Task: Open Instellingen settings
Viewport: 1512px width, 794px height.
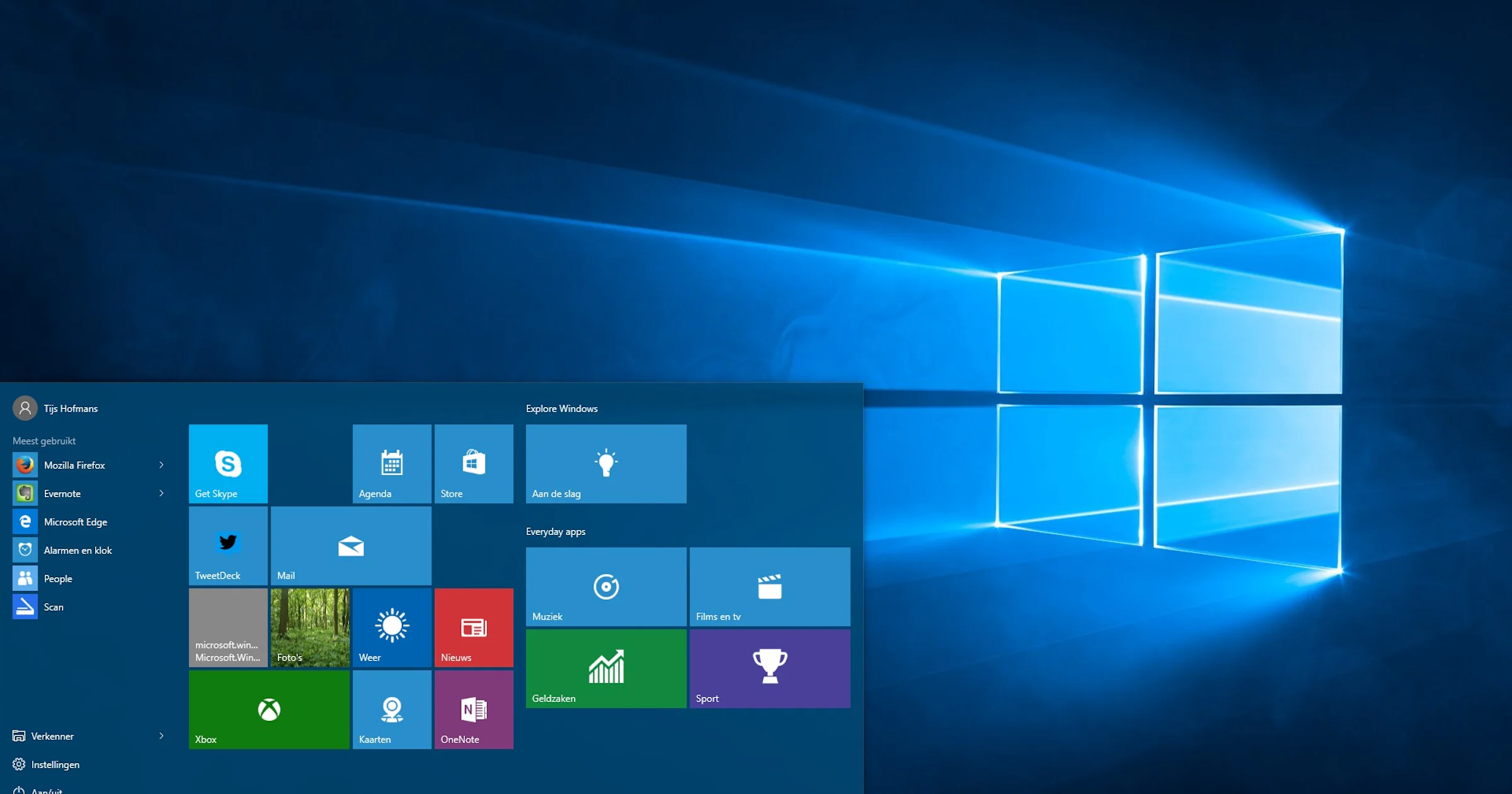Action: pyautogui.click(x=46, y=764)
